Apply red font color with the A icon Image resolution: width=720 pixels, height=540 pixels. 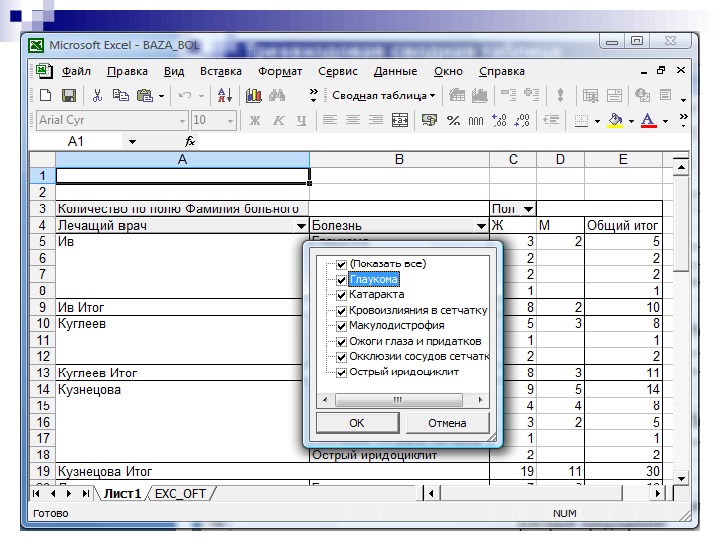point(648,120)
